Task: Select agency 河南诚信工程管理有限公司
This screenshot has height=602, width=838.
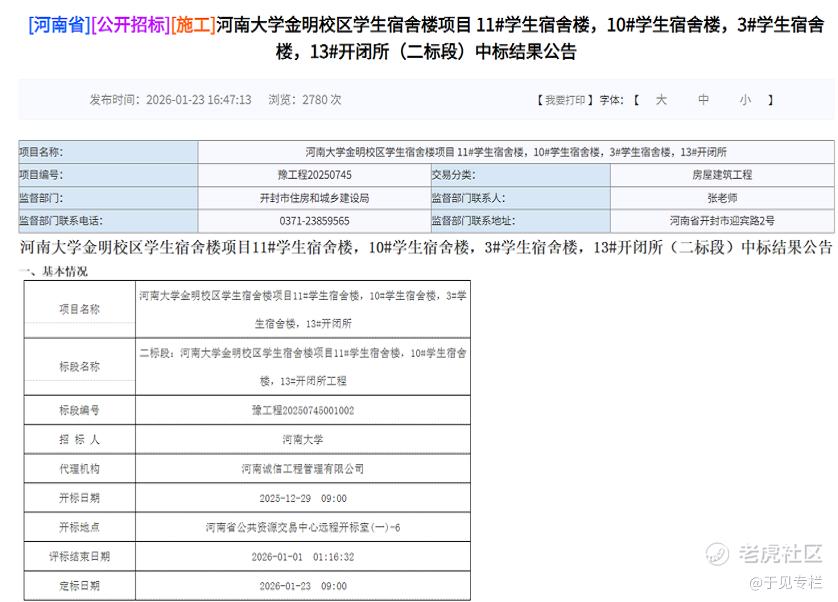Action: (303, 469)
